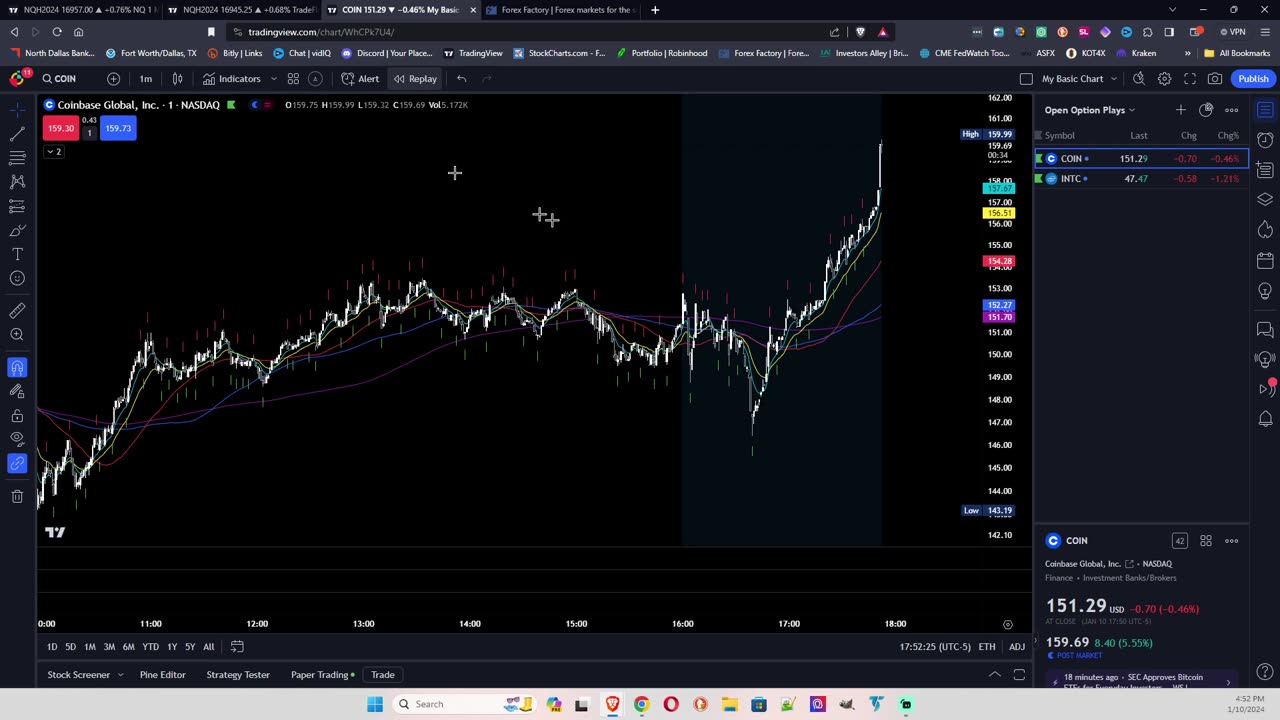Open the Indicators dialog

232,79
